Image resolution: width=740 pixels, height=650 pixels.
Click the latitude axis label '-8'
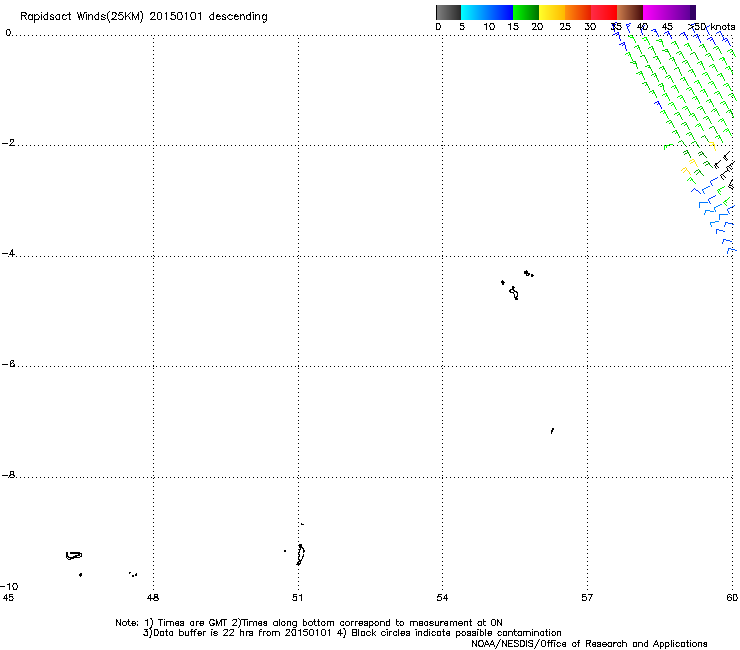coord(8,475)
